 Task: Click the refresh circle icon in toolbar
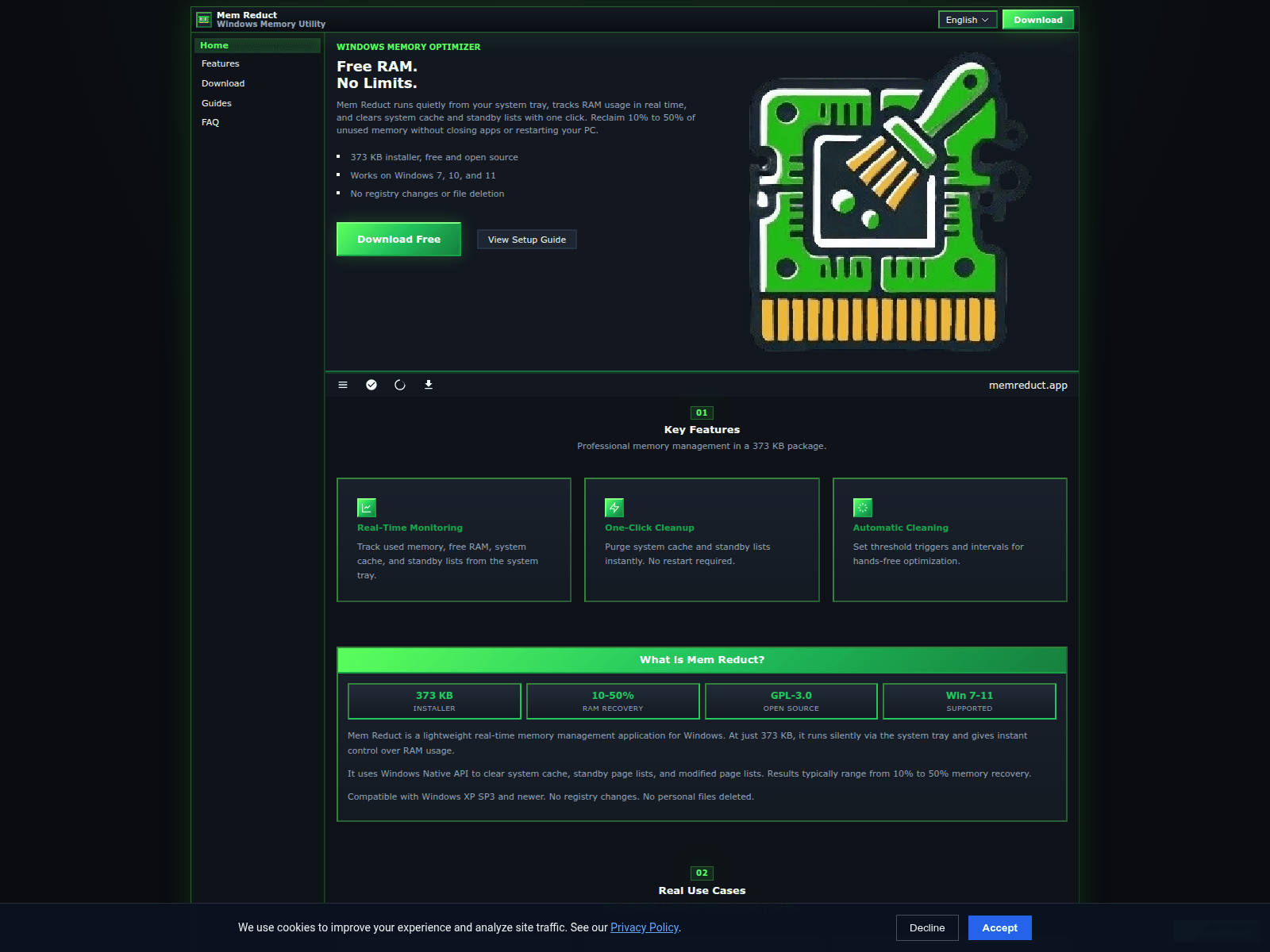click(400, 385)
